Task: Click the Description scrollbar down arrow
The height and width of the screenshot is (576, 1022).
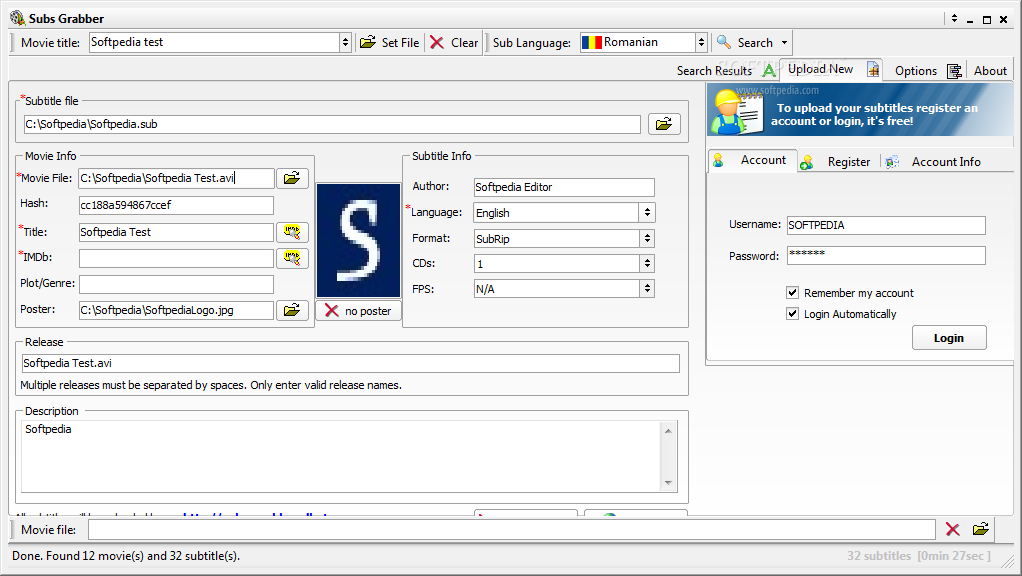Action: (x=668, y=482)
